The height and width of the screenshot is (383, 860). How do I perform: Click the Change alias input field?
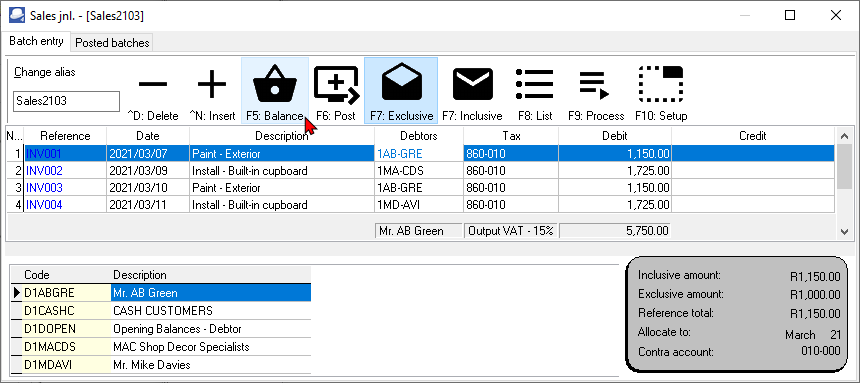click(x=66, y=101)
